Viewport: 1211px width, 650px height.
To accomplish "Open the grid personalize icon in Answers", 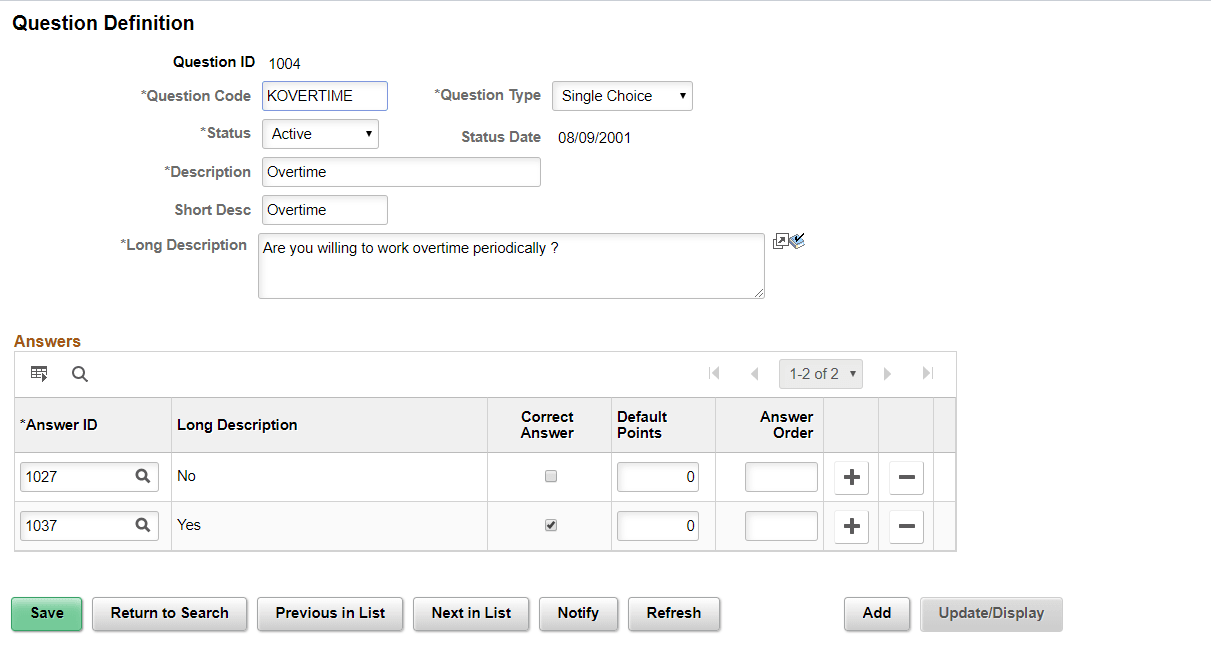I will tap(39, 374).
